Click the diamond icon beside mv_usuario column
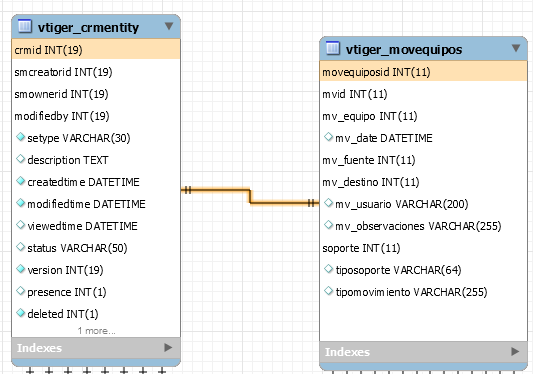 [328, 203]
